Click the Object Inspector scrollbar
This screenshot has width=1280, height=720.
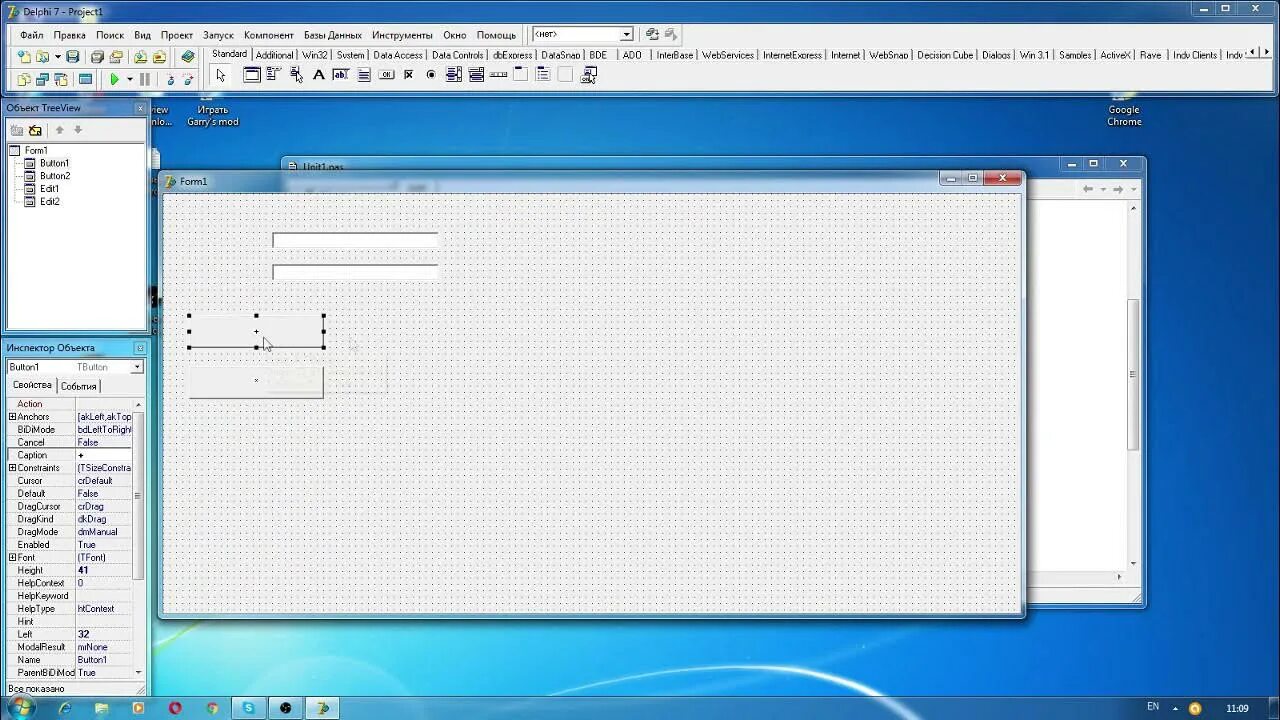coord(139,538)
